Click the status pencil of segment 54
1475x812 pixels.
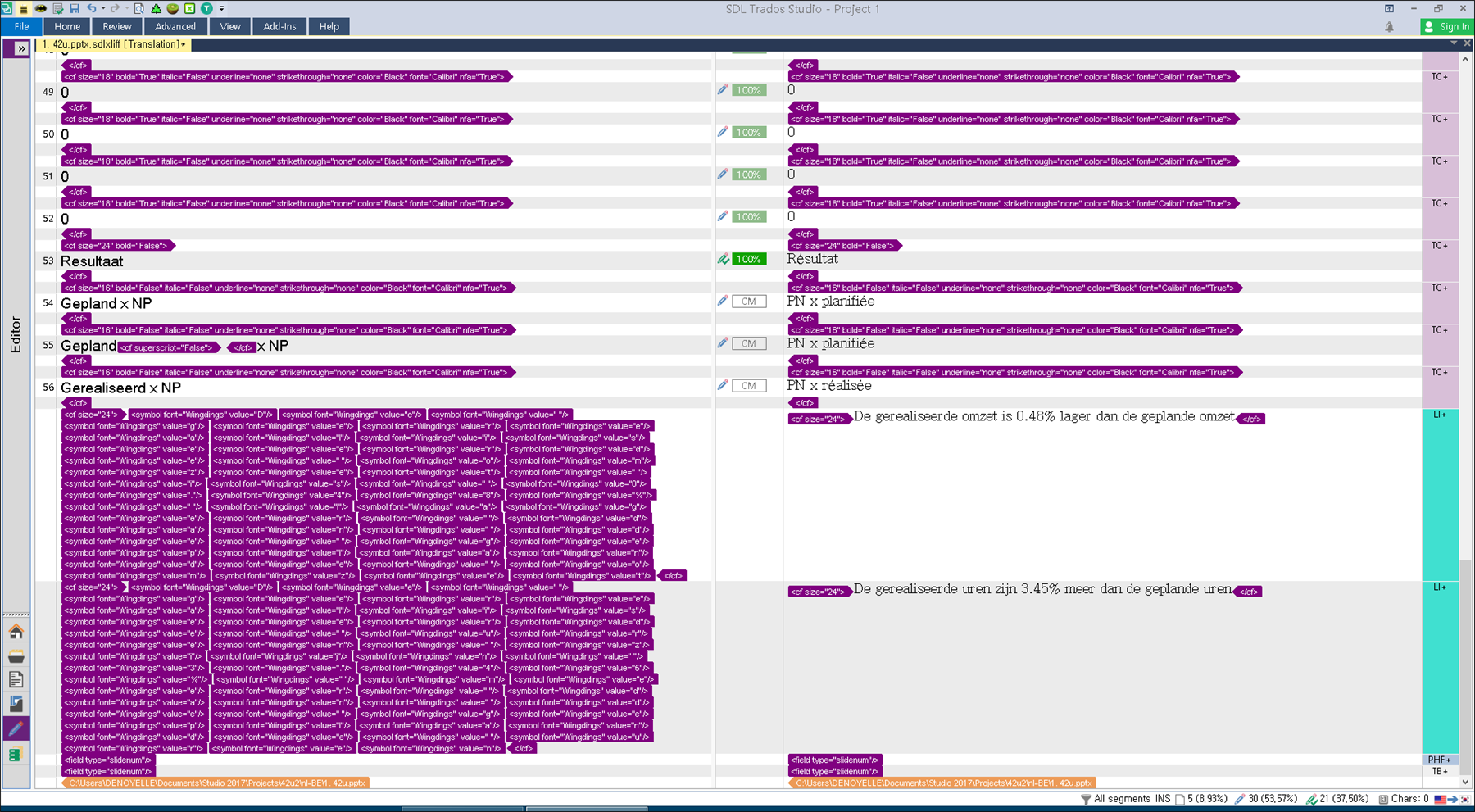(x=723, y=301)
